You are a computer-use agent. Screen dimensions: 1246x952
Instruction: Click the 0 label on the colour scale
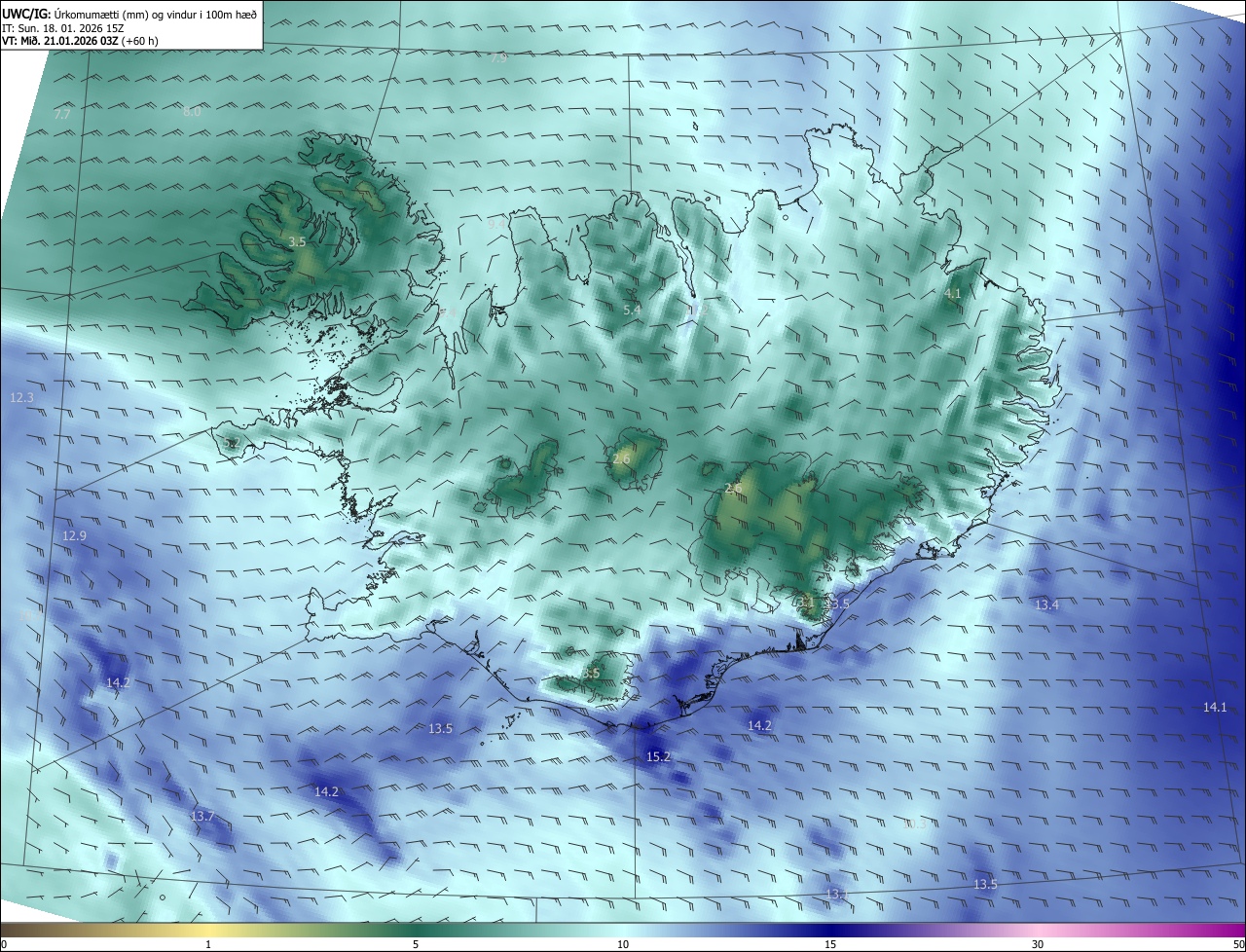[x=4, y=944]
